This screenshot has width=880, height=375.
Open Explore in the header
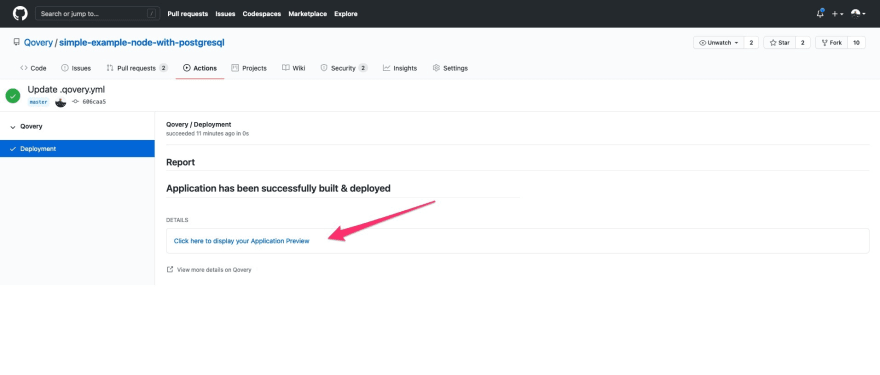346,14
